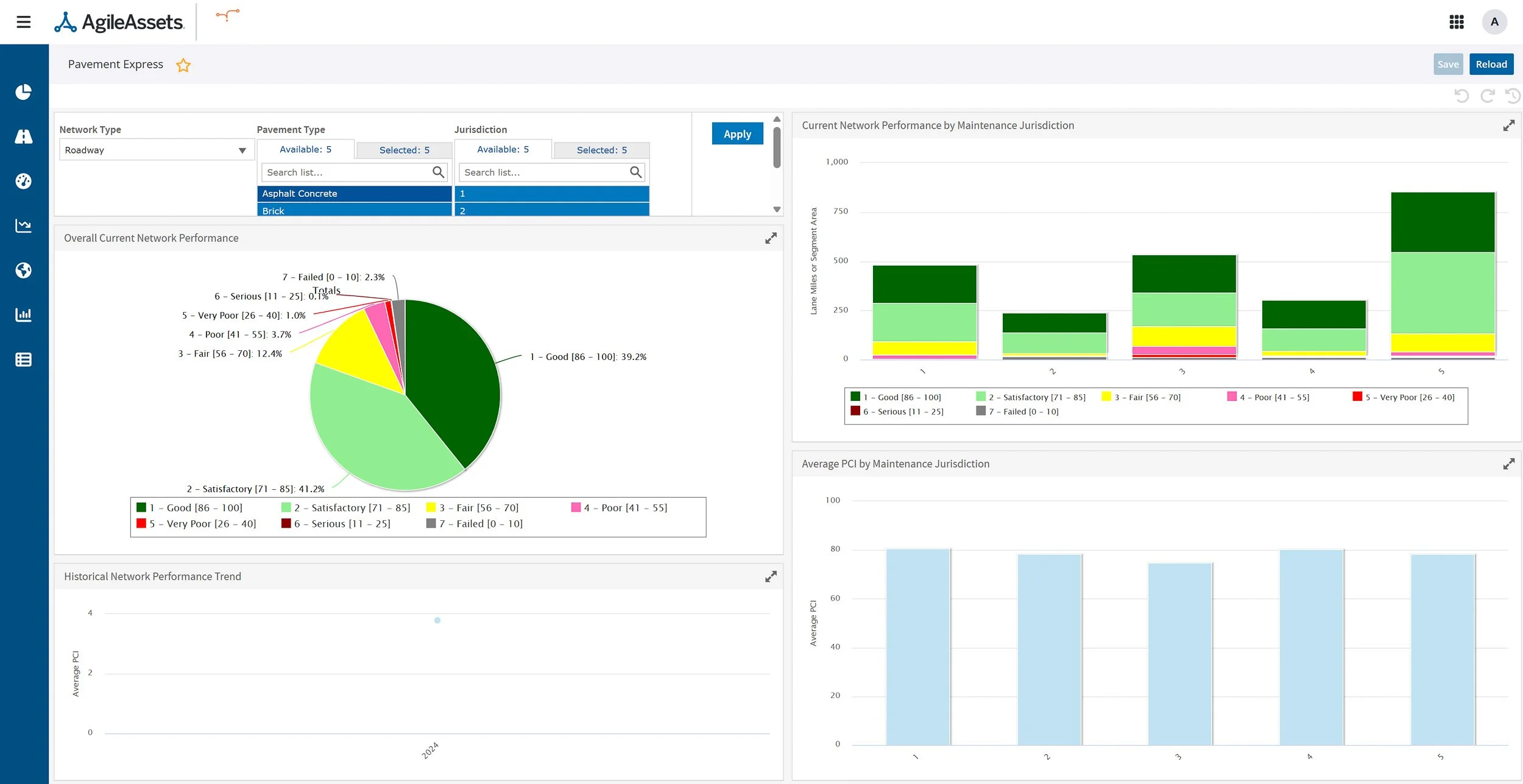
Task: Favorite Pavement Express with the star
Action: click(183, 65)
